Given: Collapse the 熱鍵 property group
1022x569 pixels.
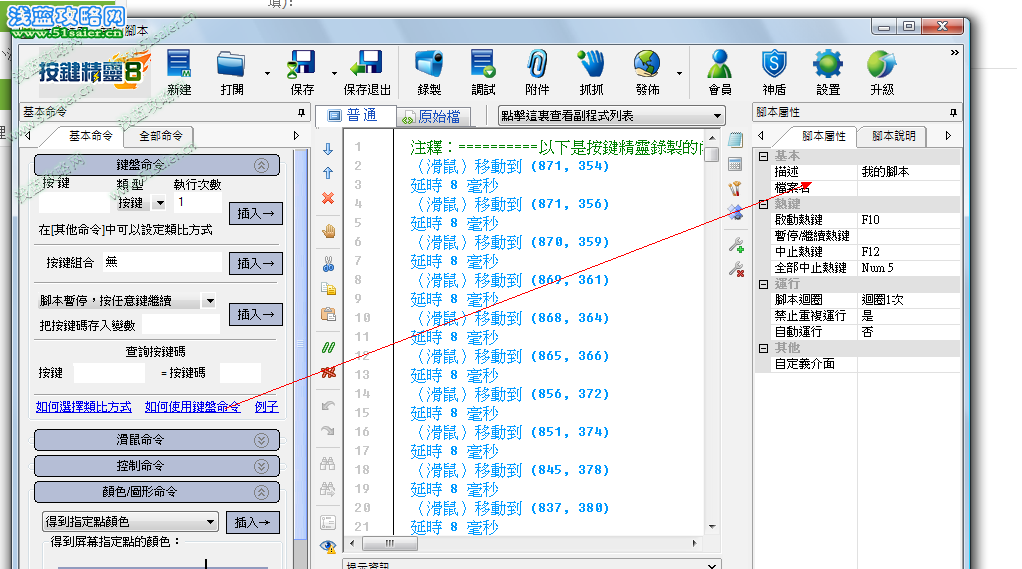Looking at the screenshot, I should (x=763, y=204).
